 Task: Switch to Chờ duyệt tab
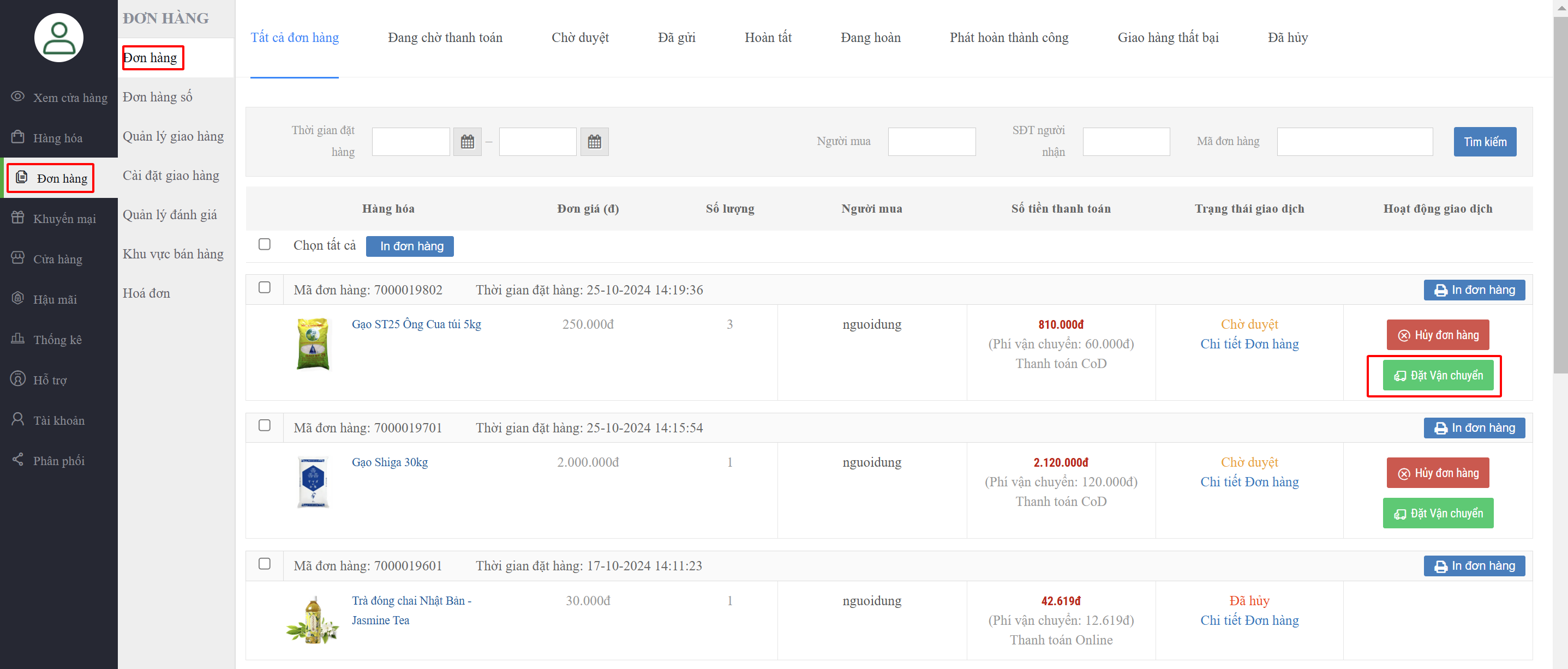pos(579,38)
